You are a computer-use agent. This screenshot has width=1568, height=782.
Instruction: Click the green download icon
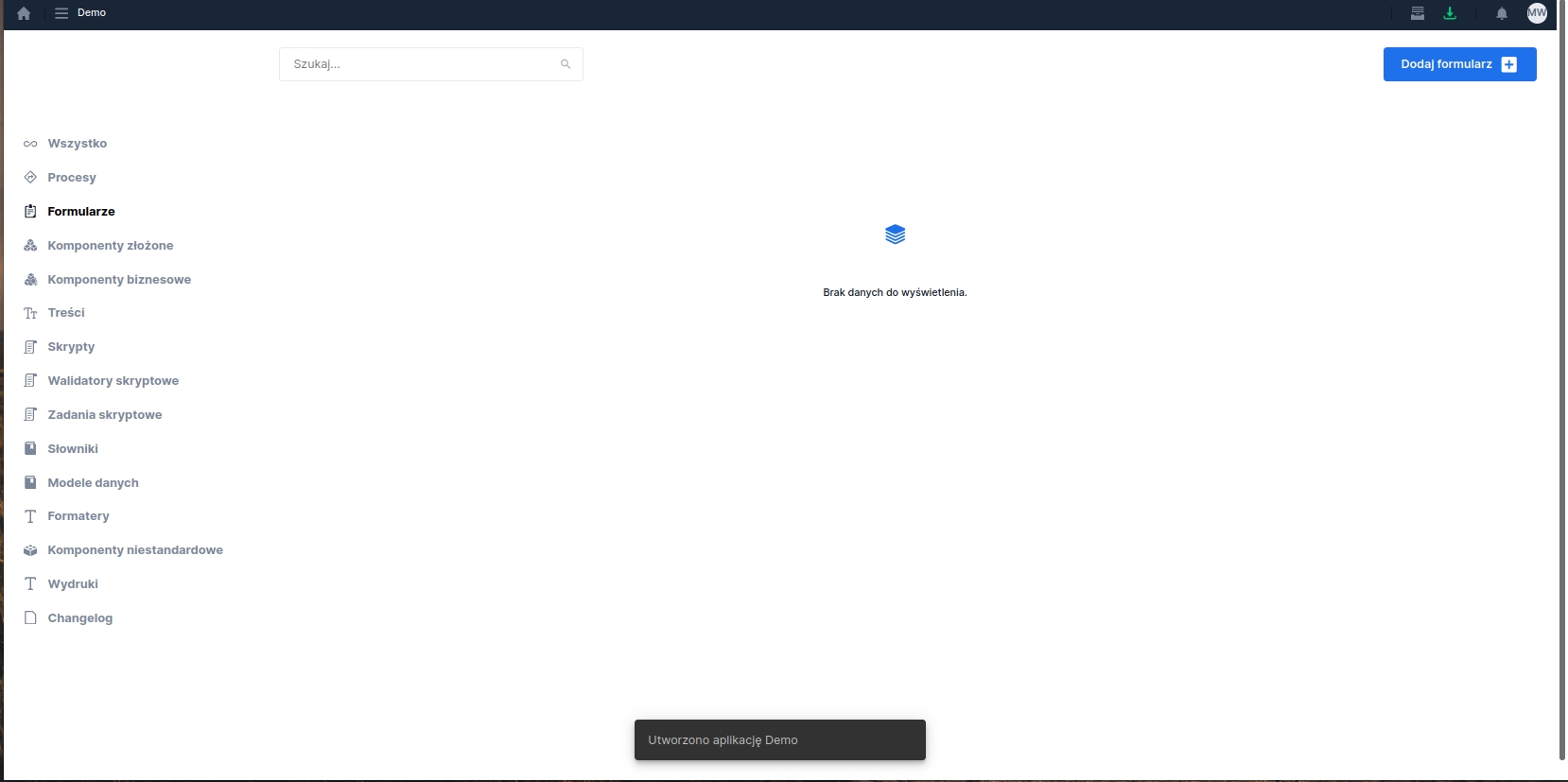coord(1450,13)
